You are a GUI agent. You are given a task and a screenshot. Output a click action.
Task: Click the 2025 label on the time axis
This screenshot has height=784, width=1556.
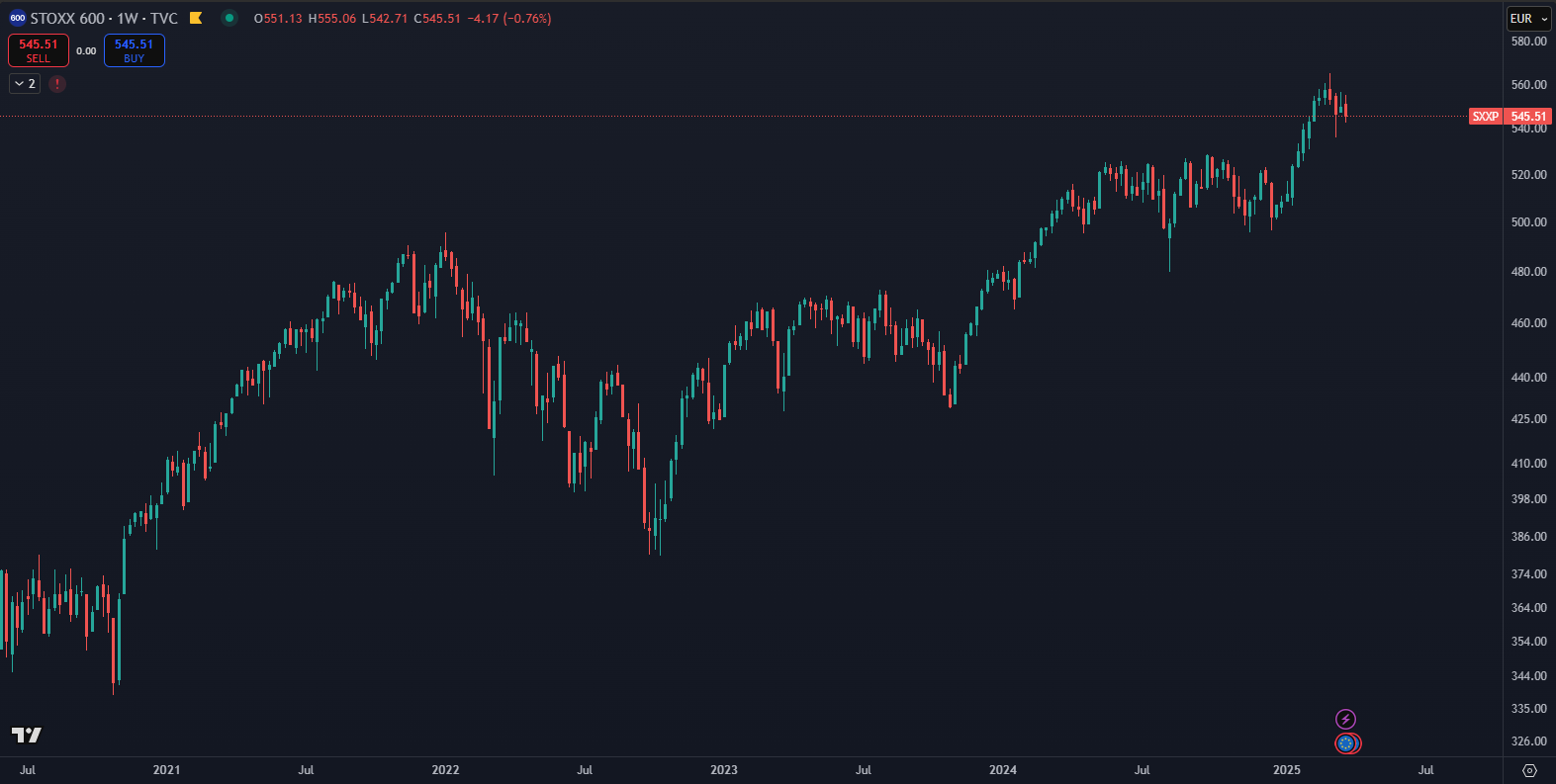point(1287,770)
